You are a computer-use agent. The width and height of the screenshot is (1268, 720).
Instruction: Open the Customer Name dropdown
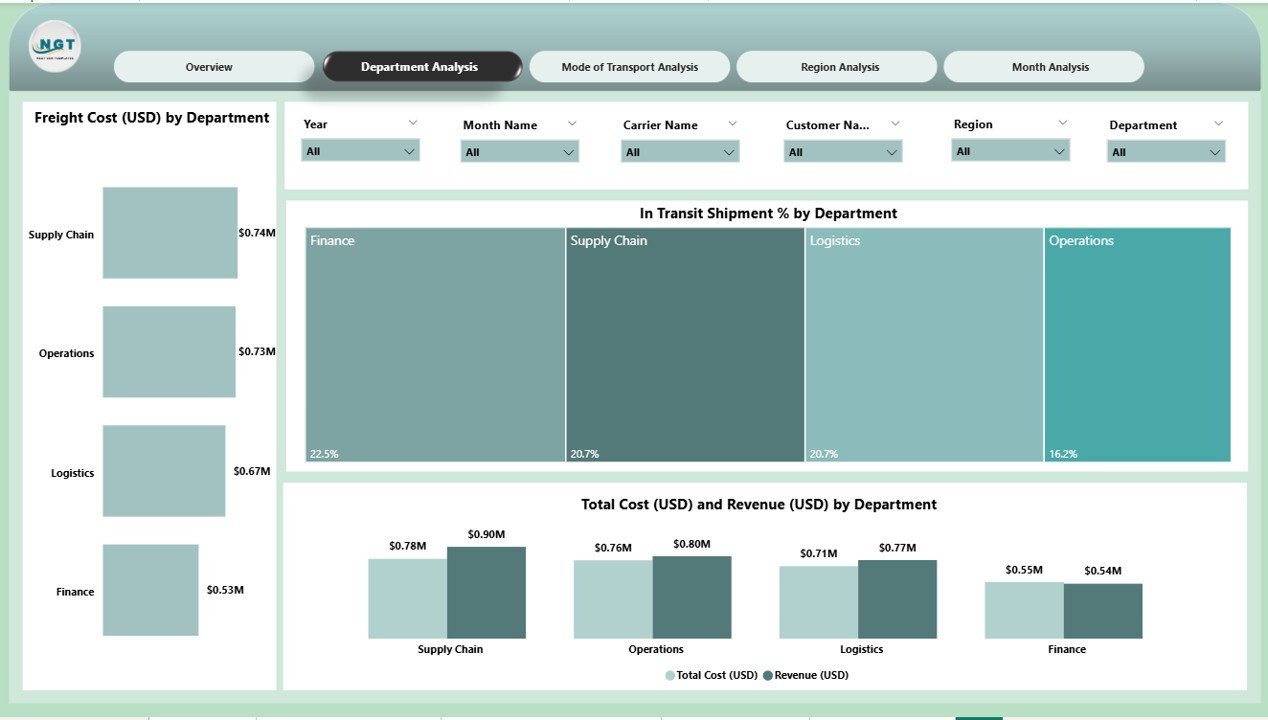click(840, 151)
